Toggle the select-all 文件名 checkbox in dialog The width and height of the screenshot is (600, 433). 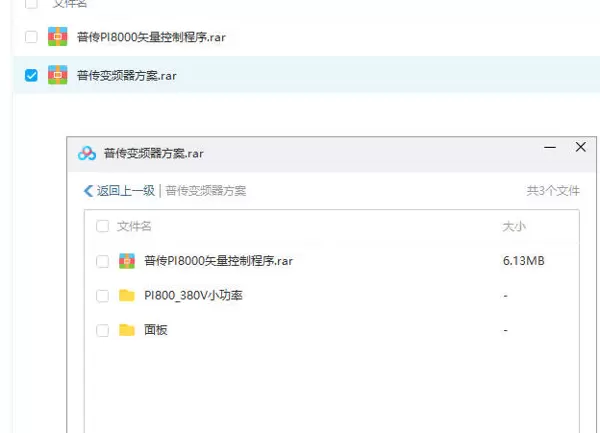[103, 226]
